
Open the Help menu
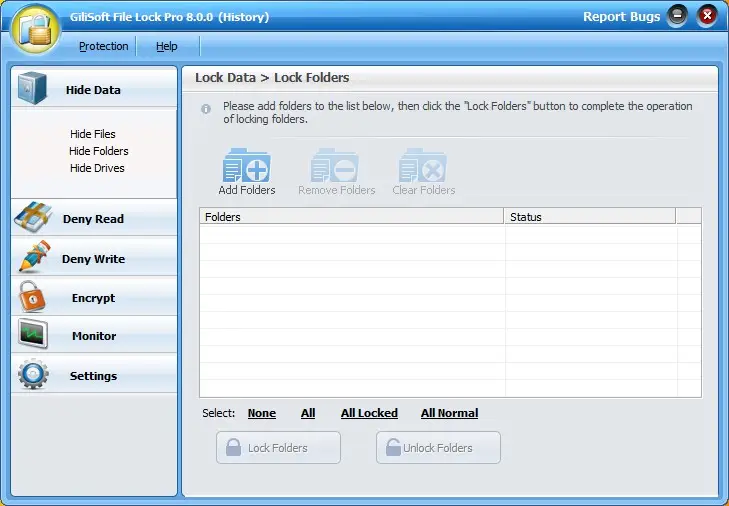[x=166, y=46]
